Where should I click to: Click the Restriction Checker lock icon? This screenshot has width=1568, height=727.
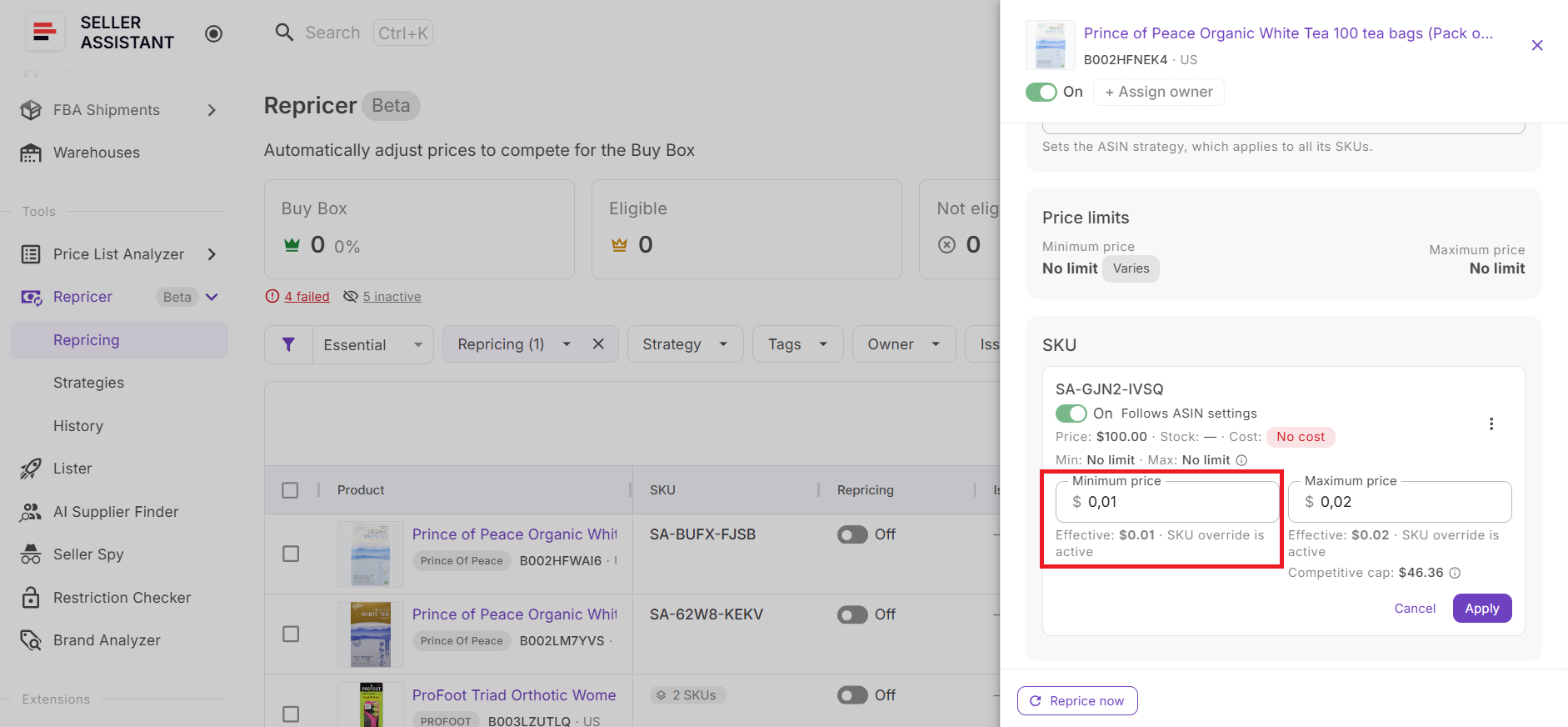(x=31, y=598)
